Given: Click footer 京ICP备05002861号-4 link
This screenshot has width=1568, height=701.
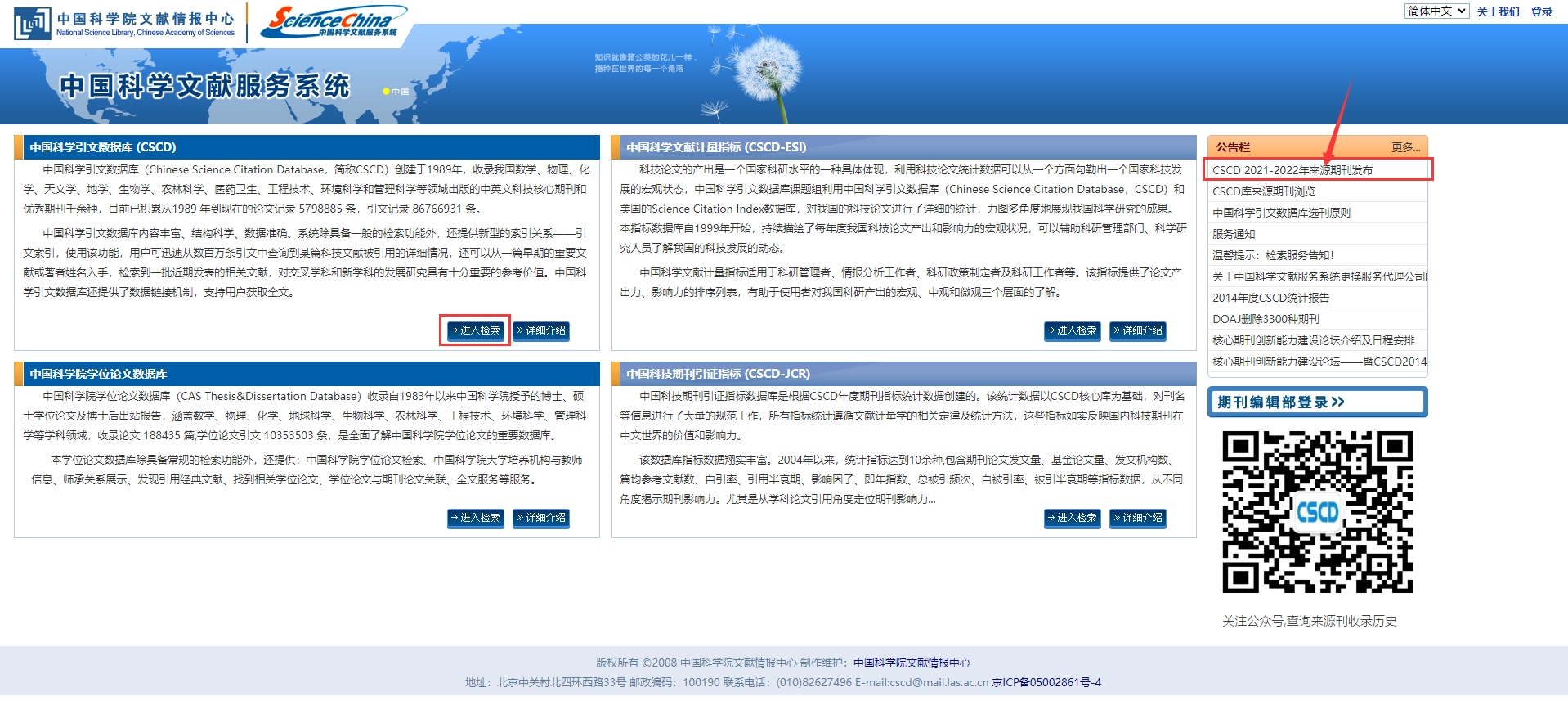Looking at the screenshot, I should tap(1046, 682).
